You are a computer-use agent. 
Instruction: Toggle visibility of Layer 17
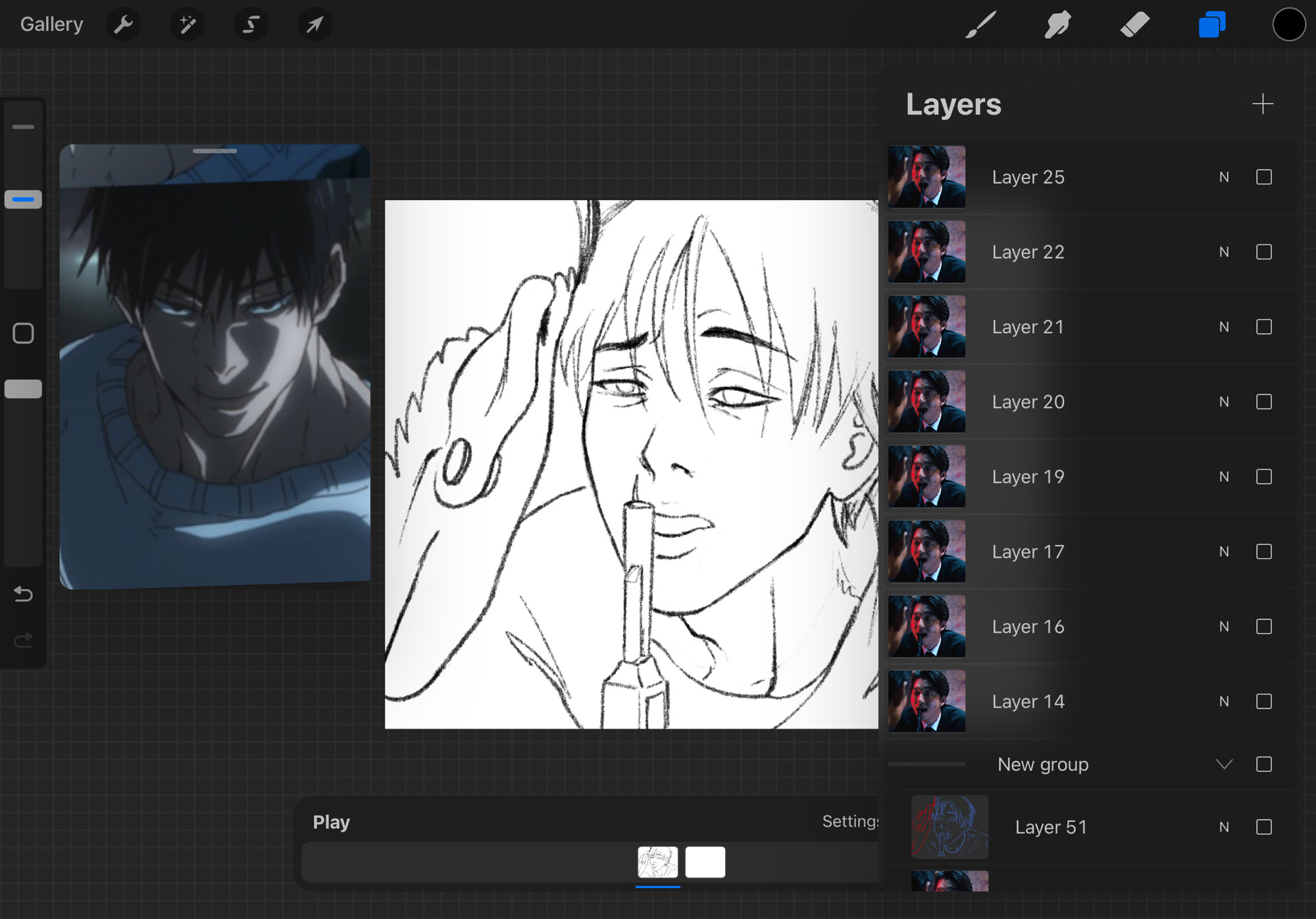(1263, 552)
